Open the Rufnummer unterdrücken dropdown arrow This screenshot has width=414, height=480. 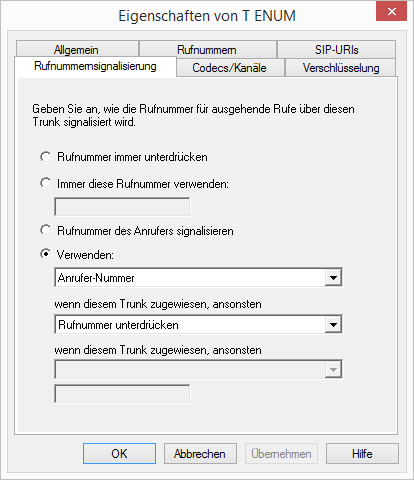(333, 324)
